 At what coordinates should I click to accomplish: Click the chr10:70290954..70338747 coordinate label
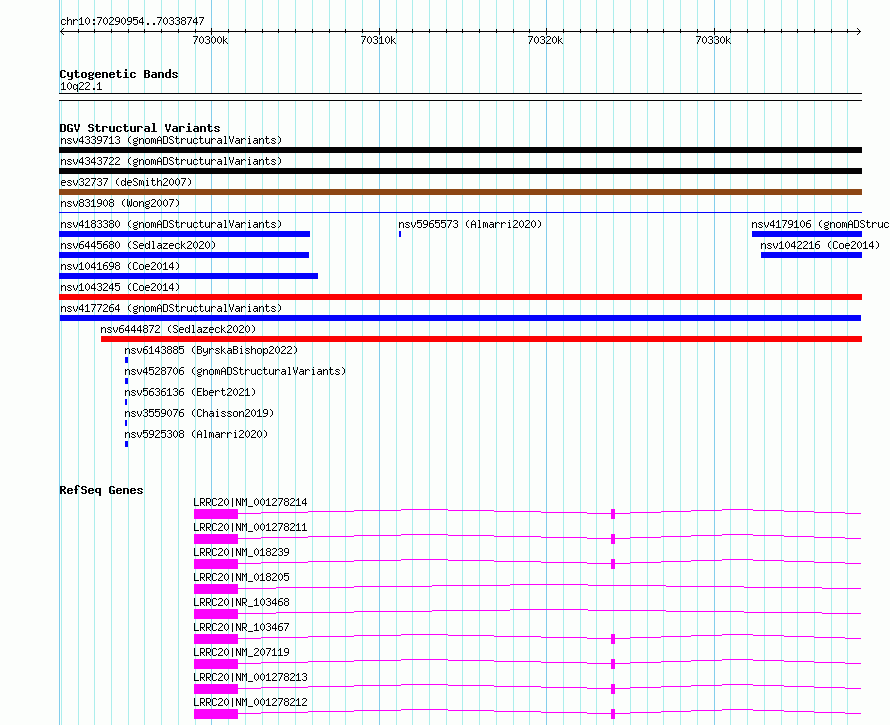coord(132,21)
